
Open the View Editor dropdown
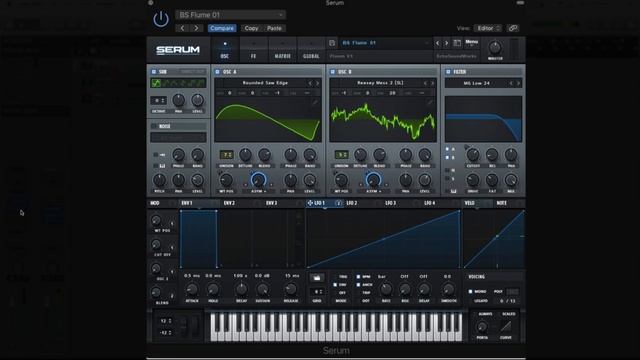click(487, 28)
